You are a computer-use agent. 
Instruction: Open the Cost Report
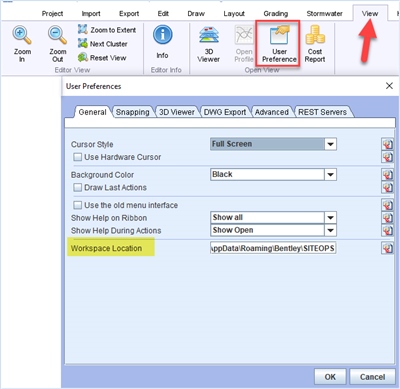tap(315, 44)
